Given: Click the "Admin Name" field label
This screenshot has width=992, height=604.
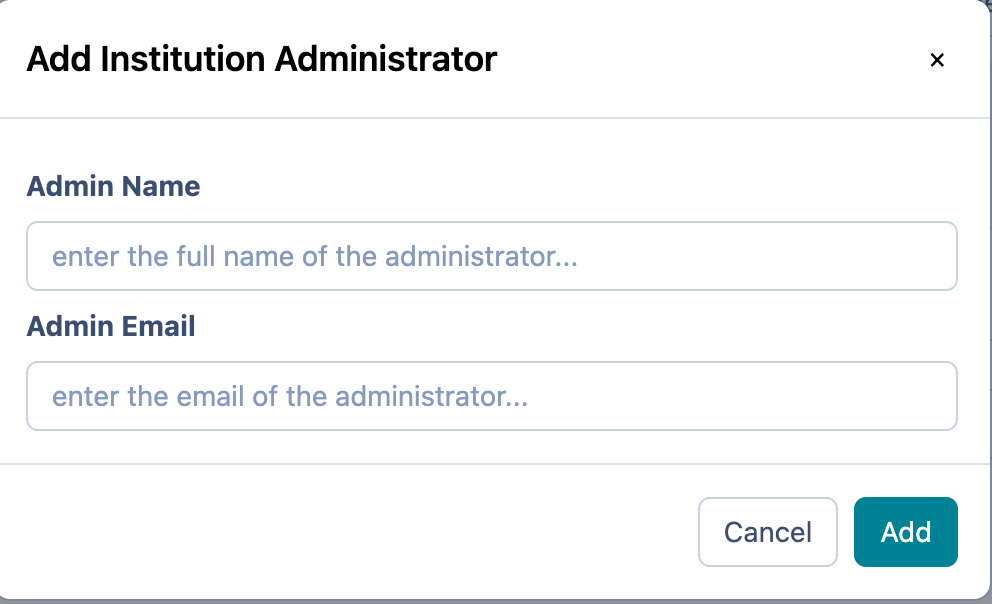Looking at the screenshot, I should coord(113,186).
